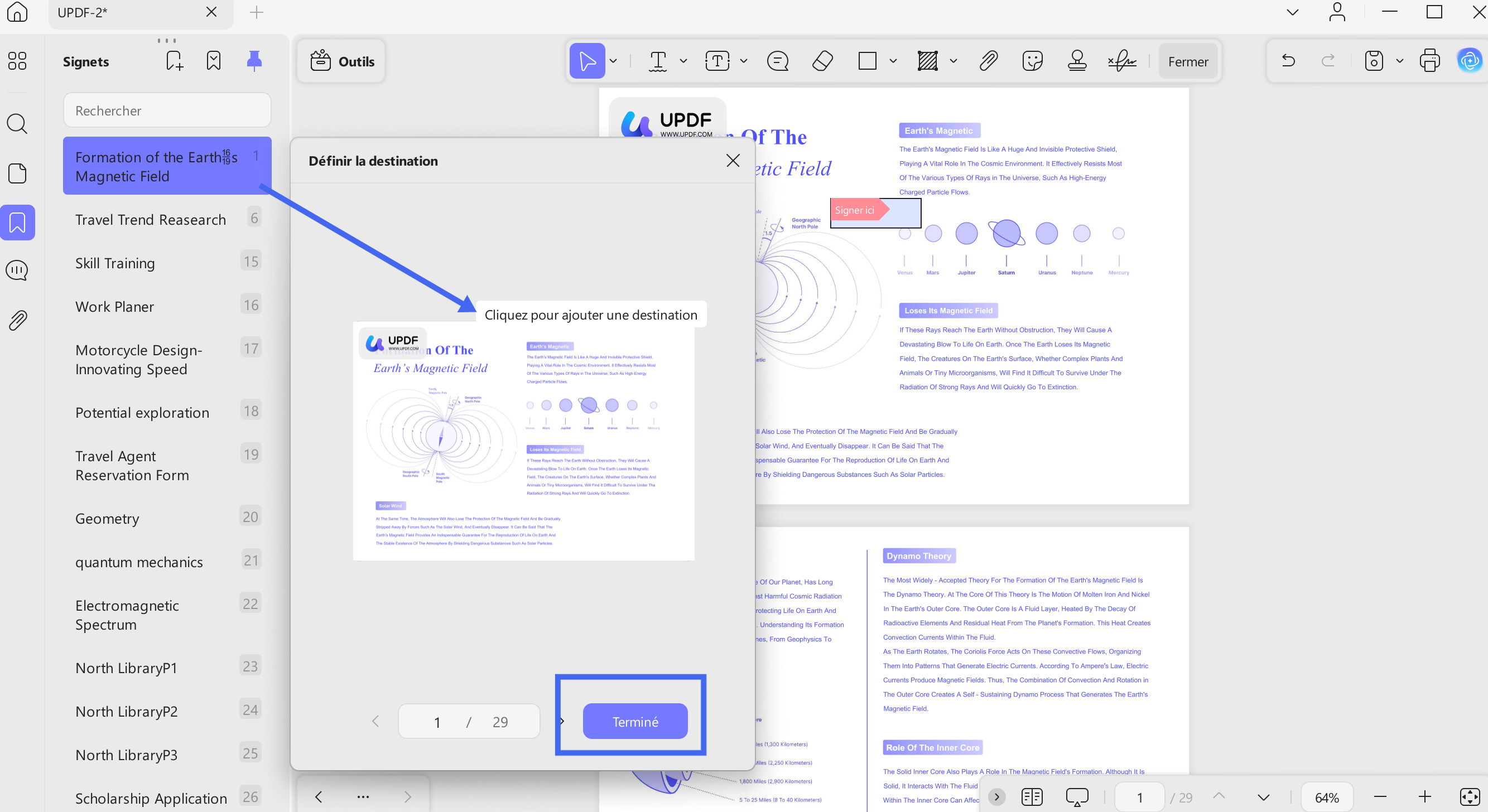This screenshot has height=812, width=1488.
Task: Open thumbnails view in left sidebar
Action: 17,61
